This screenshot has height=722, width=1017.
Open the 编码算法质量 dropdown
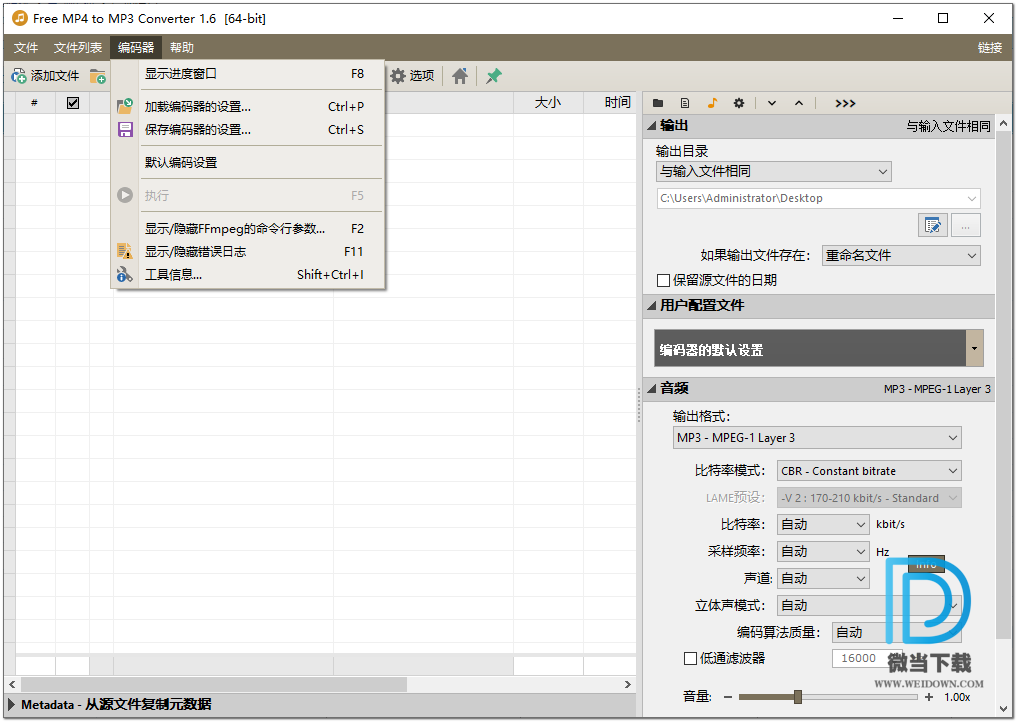[x=896, y=632]
